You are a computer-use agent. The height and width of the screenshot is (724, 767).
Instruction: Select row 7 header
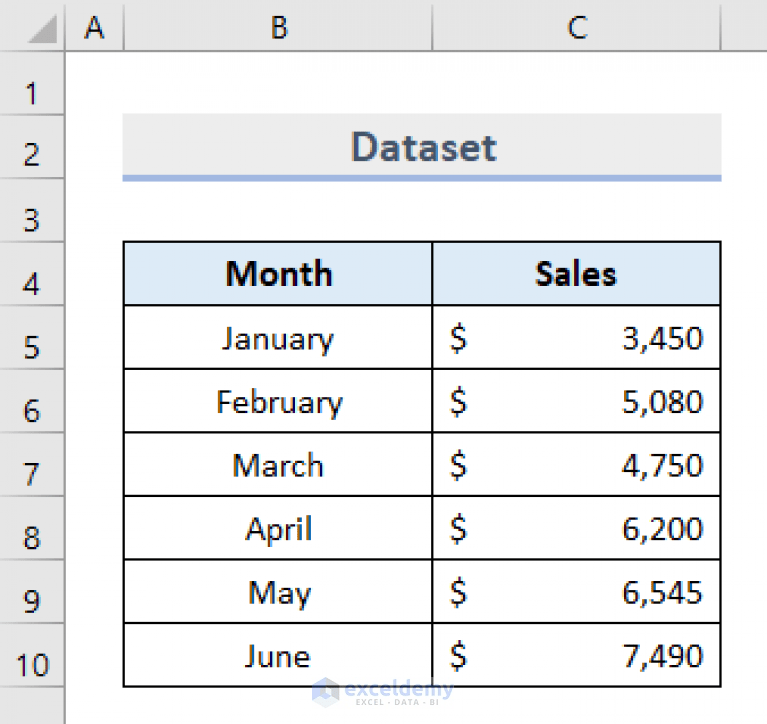[32, 465]
